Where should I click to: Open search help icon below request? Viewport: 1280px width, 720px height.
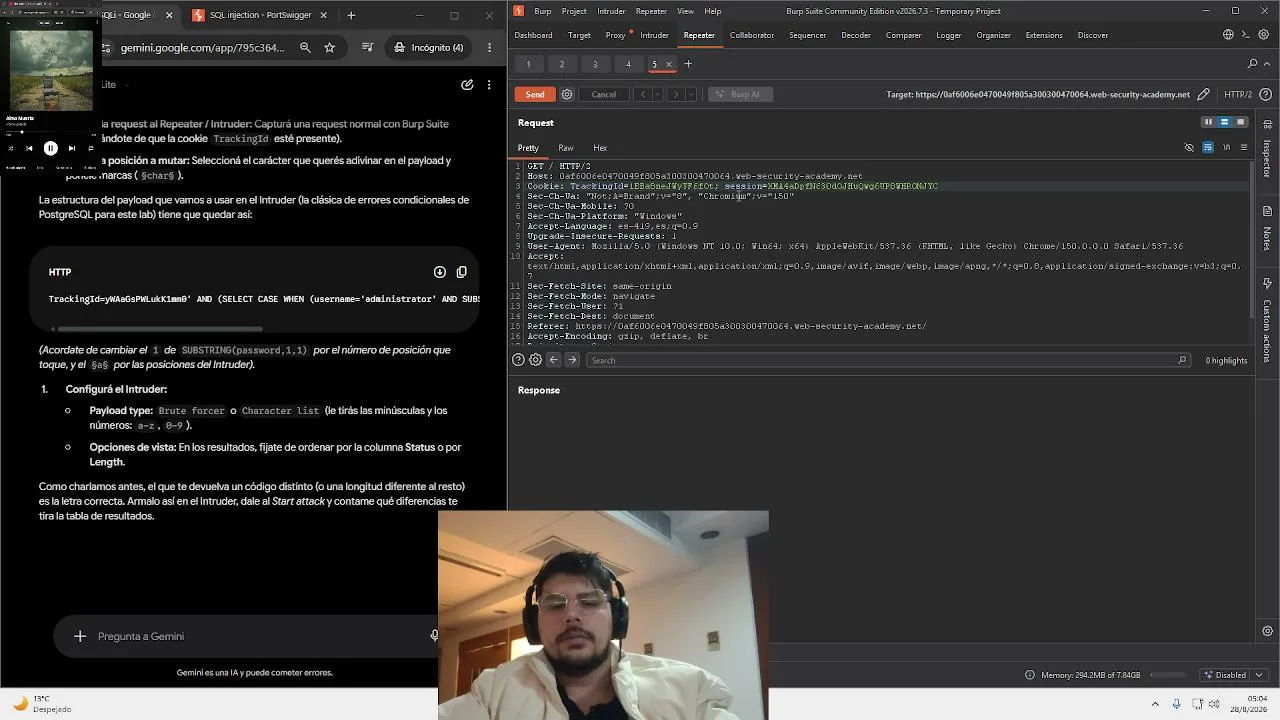pyautogui.click(x=518, y=360)
